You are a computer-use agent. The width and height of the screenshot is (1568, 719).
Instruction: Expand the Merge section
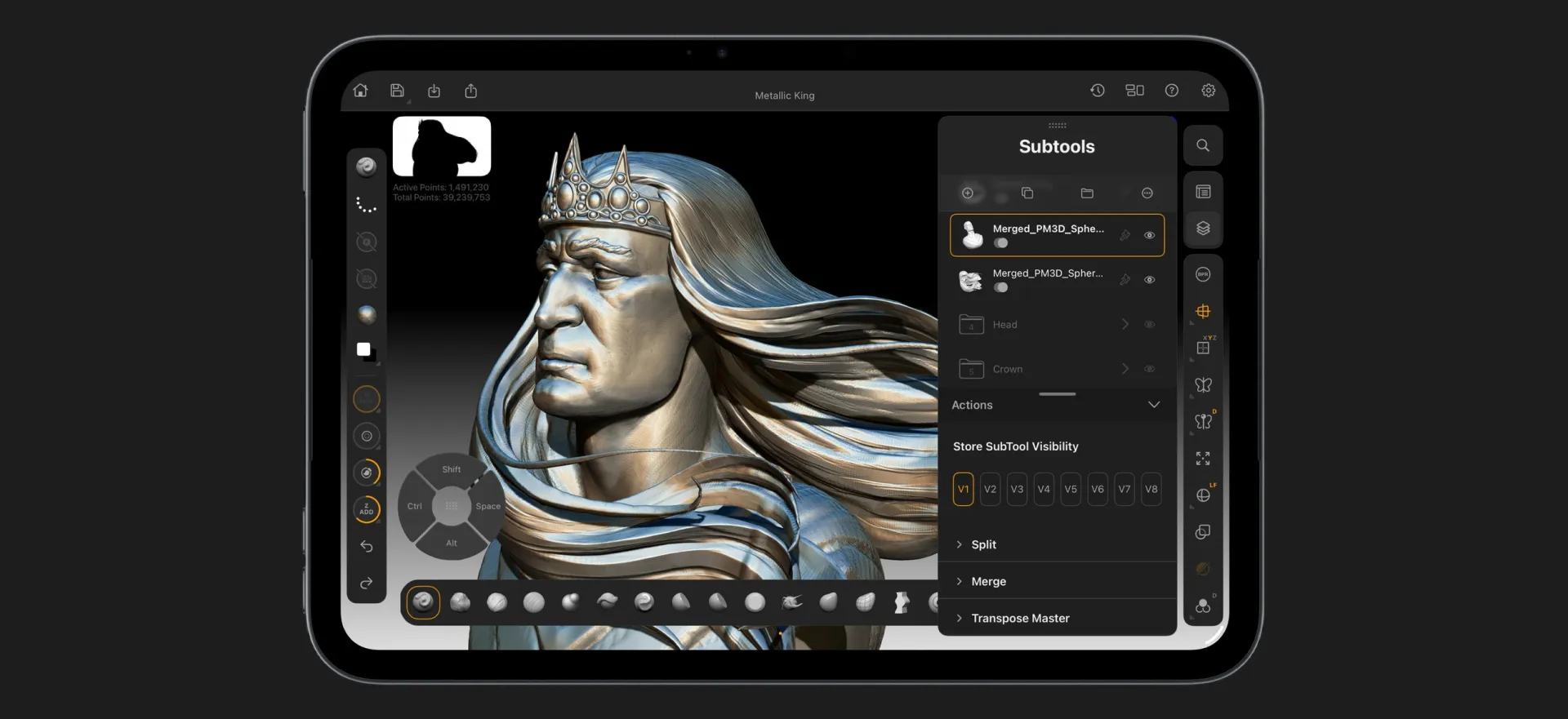tap(1057, 581)
